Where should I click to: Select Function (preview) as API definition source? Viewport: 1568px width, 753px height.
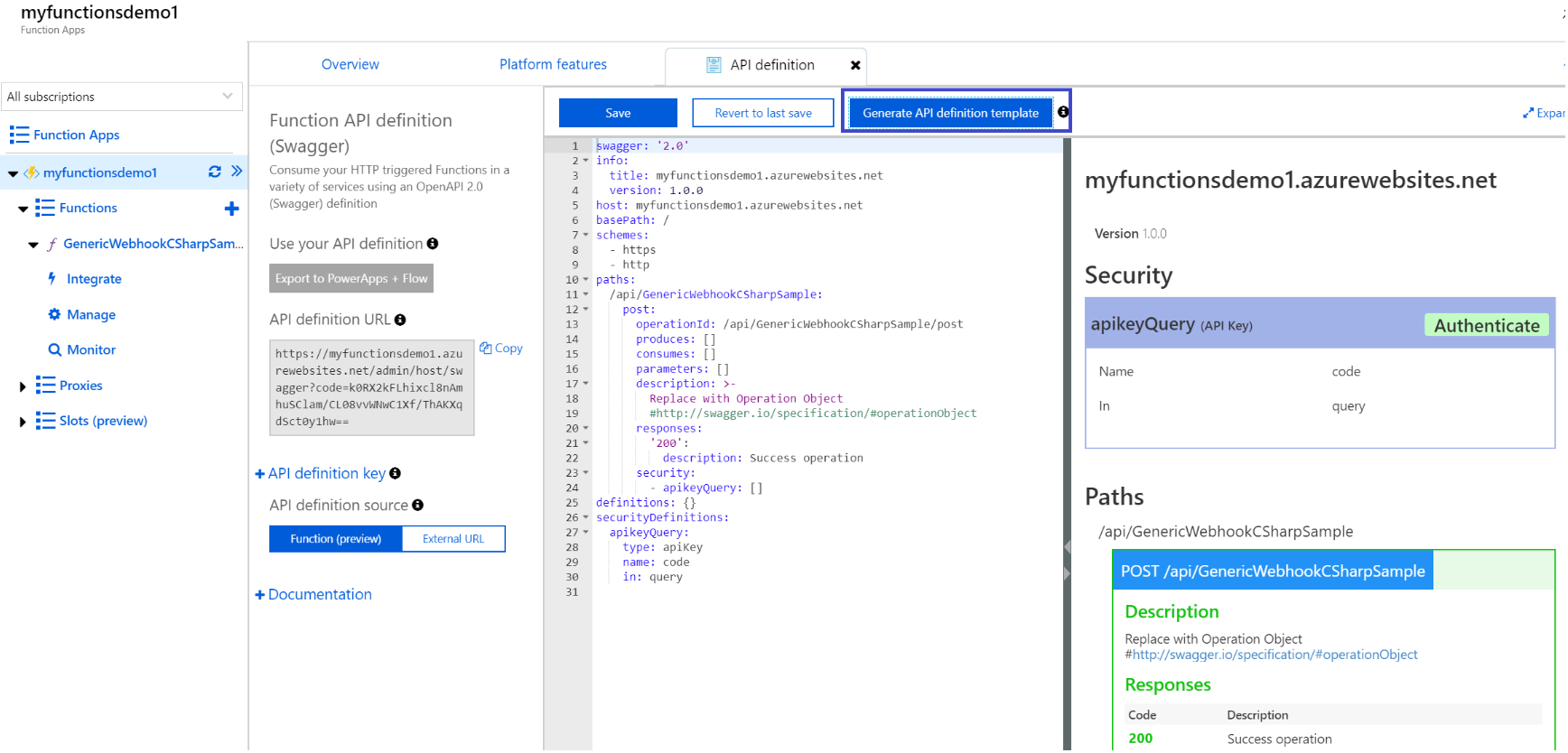(x=336, y=539)
